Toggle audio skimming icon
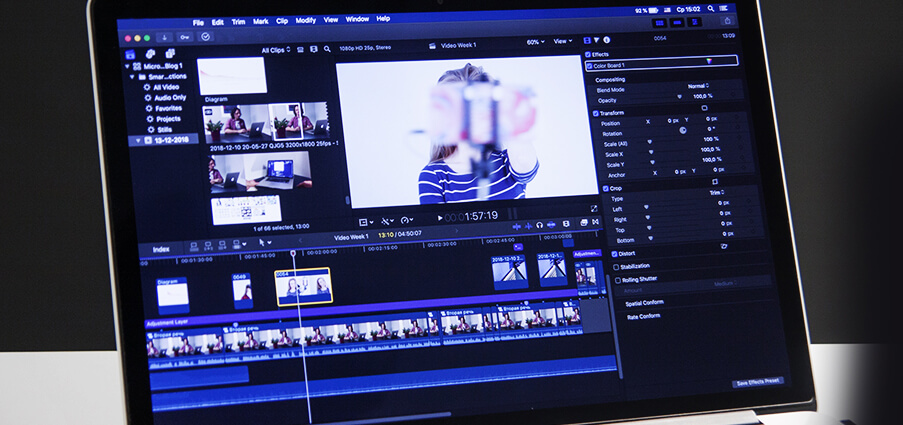The width and height of the screenshot is (903, 425). [x=528, y=226]
